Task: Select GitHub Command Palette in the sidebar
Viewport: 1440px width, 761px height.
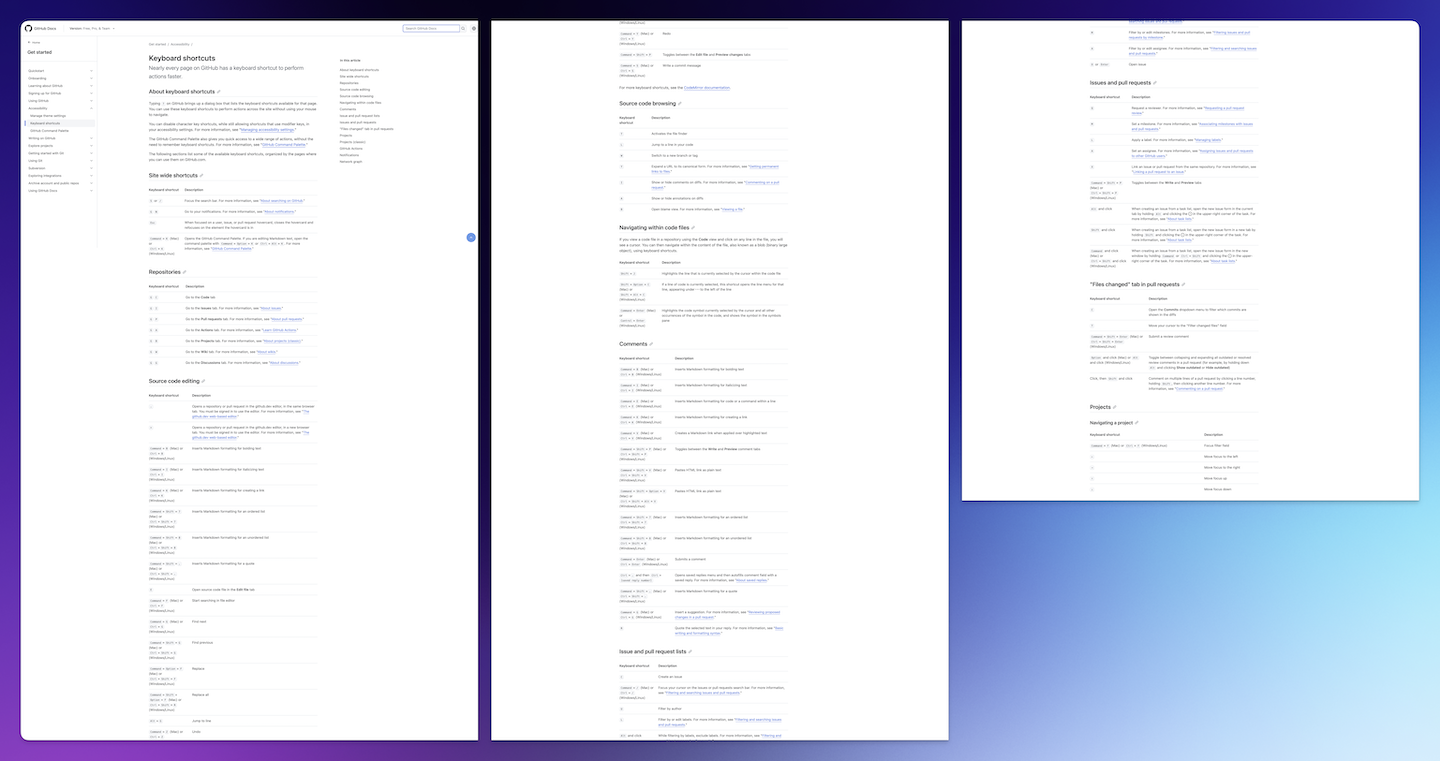Action: (x=49, y=131)
